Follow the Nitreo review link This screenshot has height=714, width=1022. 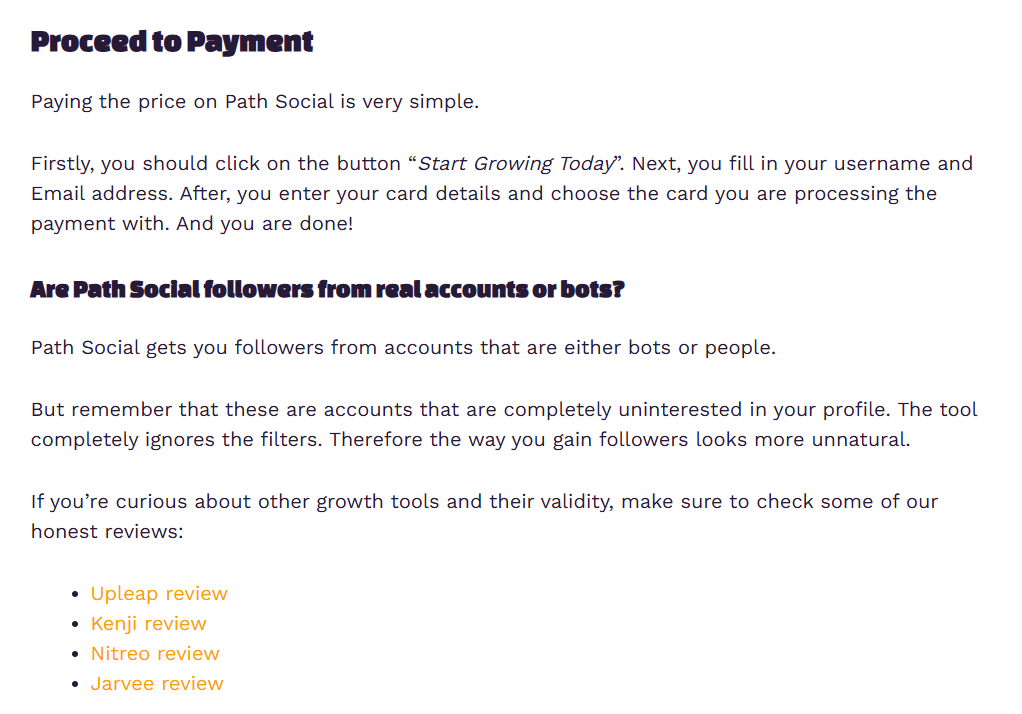click(x=155, y=654)
